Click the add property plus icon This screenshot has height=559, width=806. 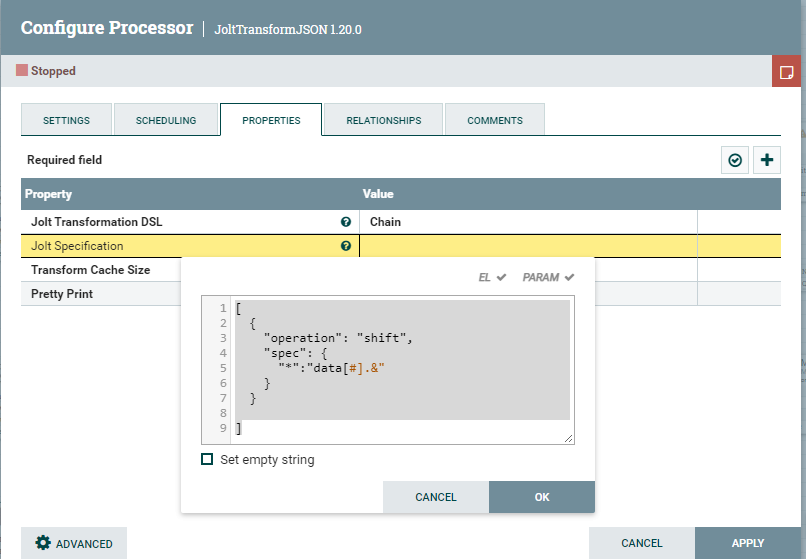pos(767,160)
